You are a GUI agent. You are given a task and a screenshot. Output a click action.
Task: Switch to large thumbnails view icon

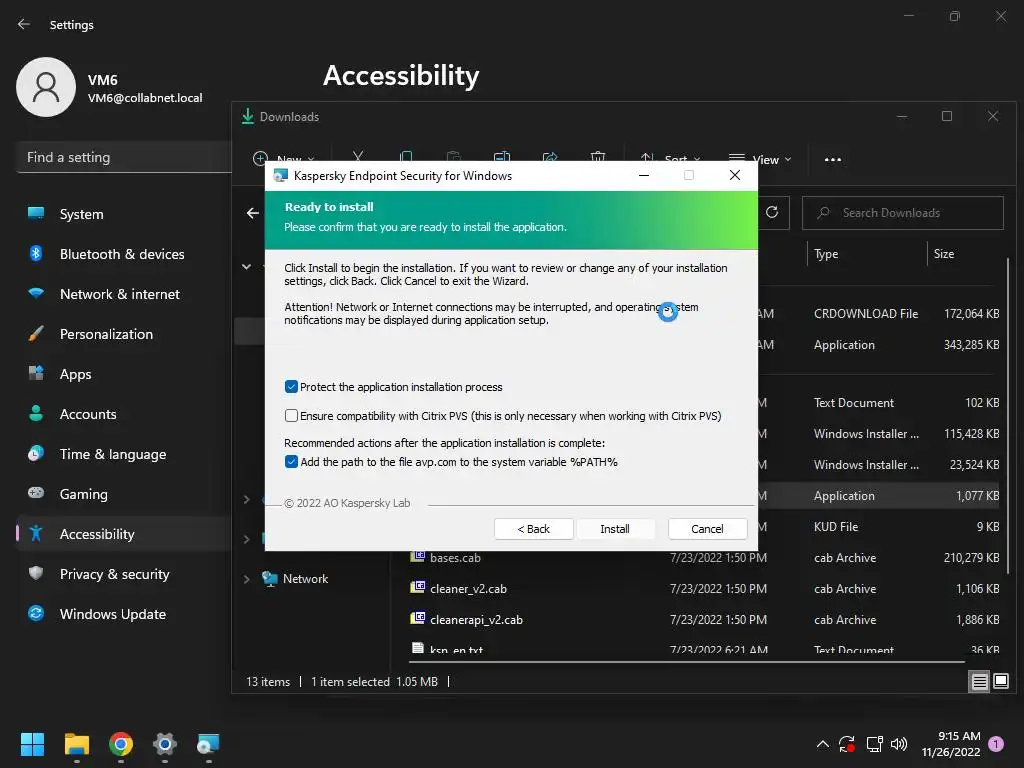point(1000,682)
